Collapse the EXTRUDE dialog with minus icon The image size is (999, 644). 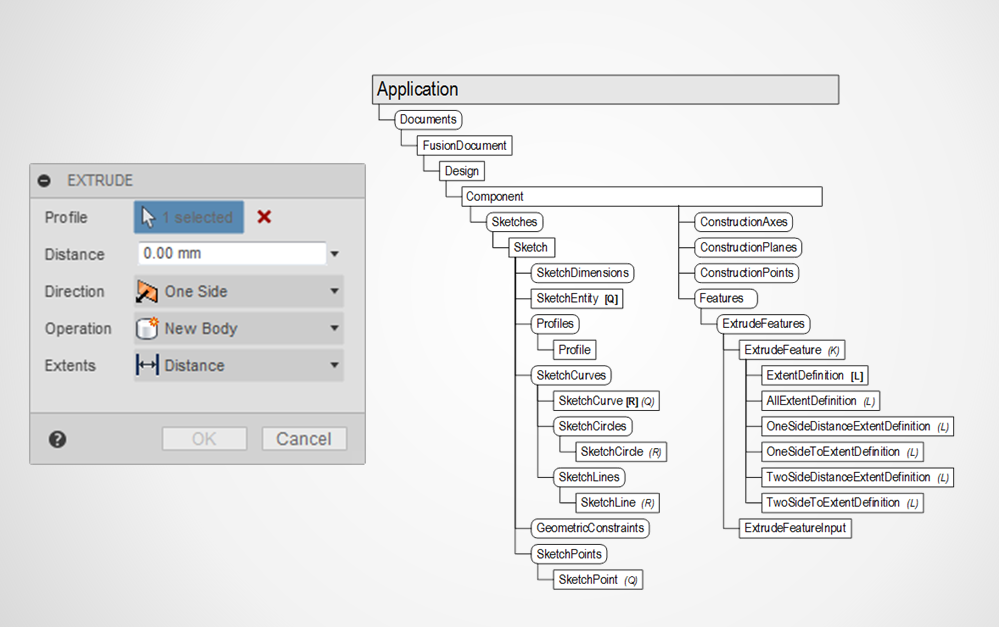(44, 181)
